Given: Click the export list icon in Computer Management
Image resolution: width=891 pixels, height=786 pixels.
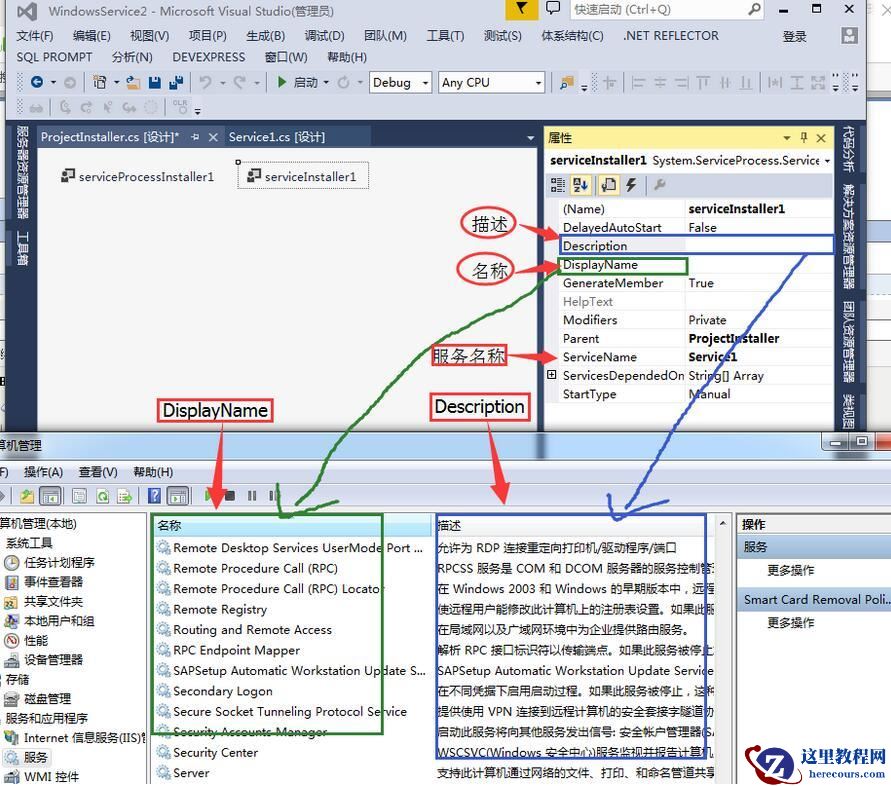Looking at the screenshot, I should tap(124, 496).
